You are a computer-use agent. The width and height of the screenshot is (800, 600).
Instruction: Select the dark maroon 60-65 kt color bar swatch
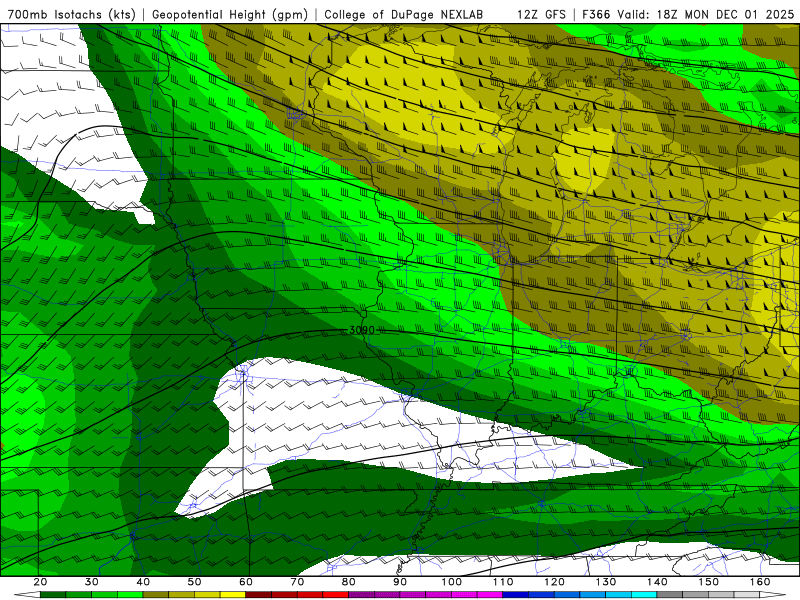[x=259, y=595]
